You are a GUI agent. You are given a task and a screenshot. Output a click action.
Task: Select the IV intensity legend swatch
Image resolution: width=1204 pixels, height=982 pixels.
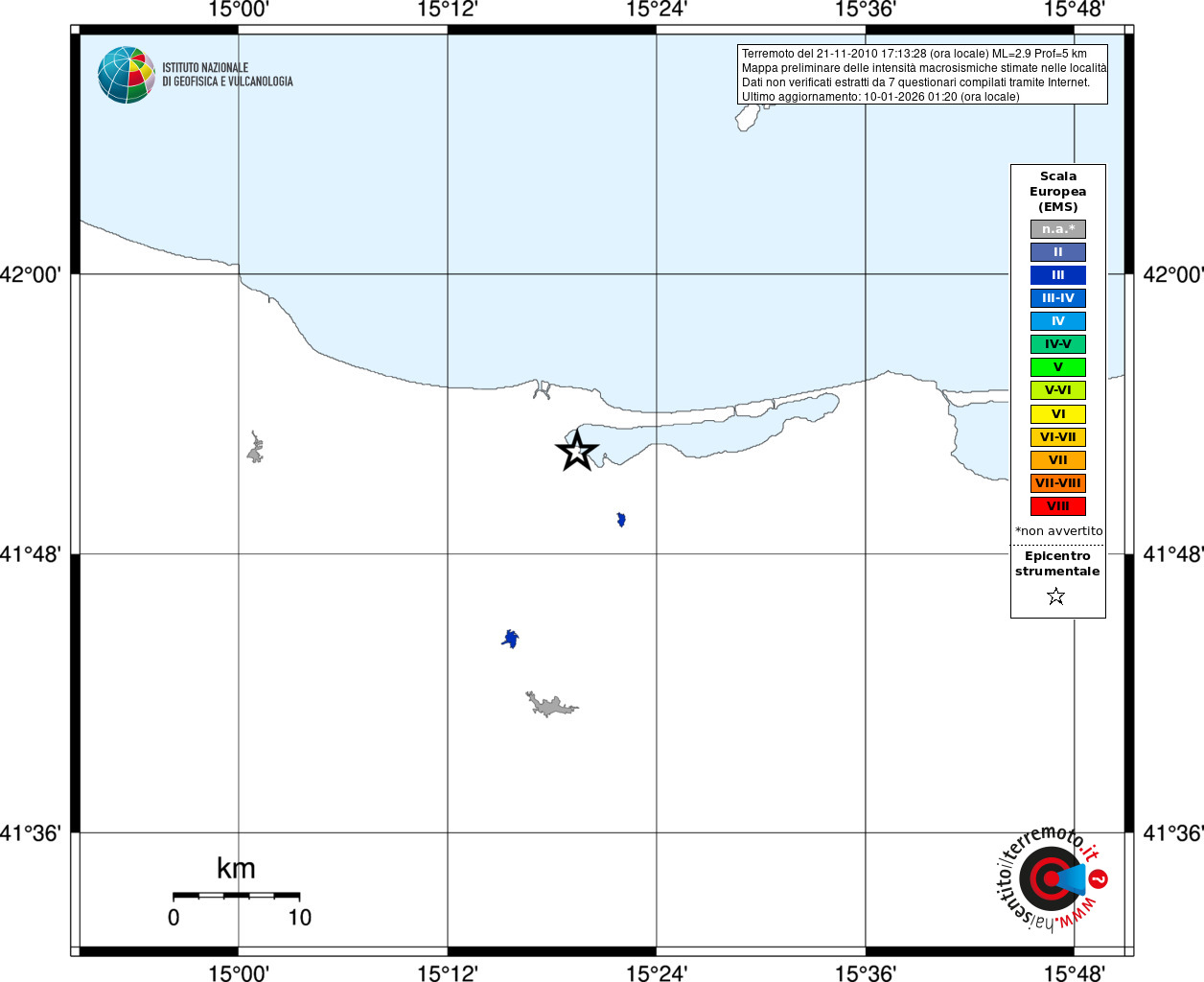[1058, 321]
